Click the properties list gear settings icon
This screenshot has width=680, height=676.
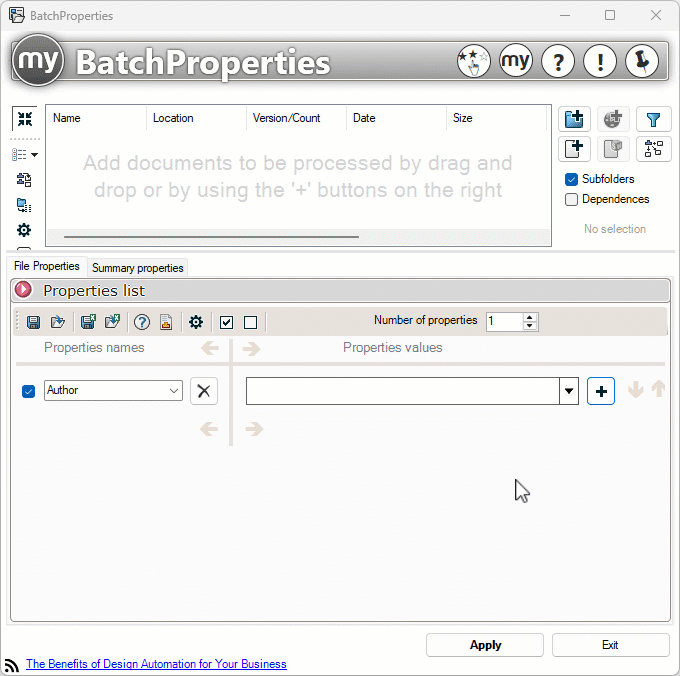click(x=196, y=322)
